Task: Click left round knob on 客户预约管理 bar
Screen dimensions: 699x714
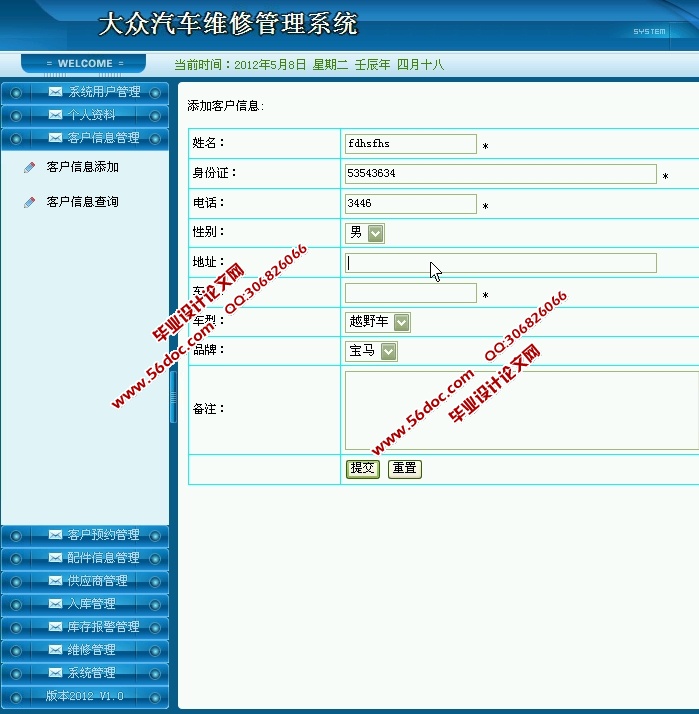Action: pyautogui.click(x=15, y=536)
